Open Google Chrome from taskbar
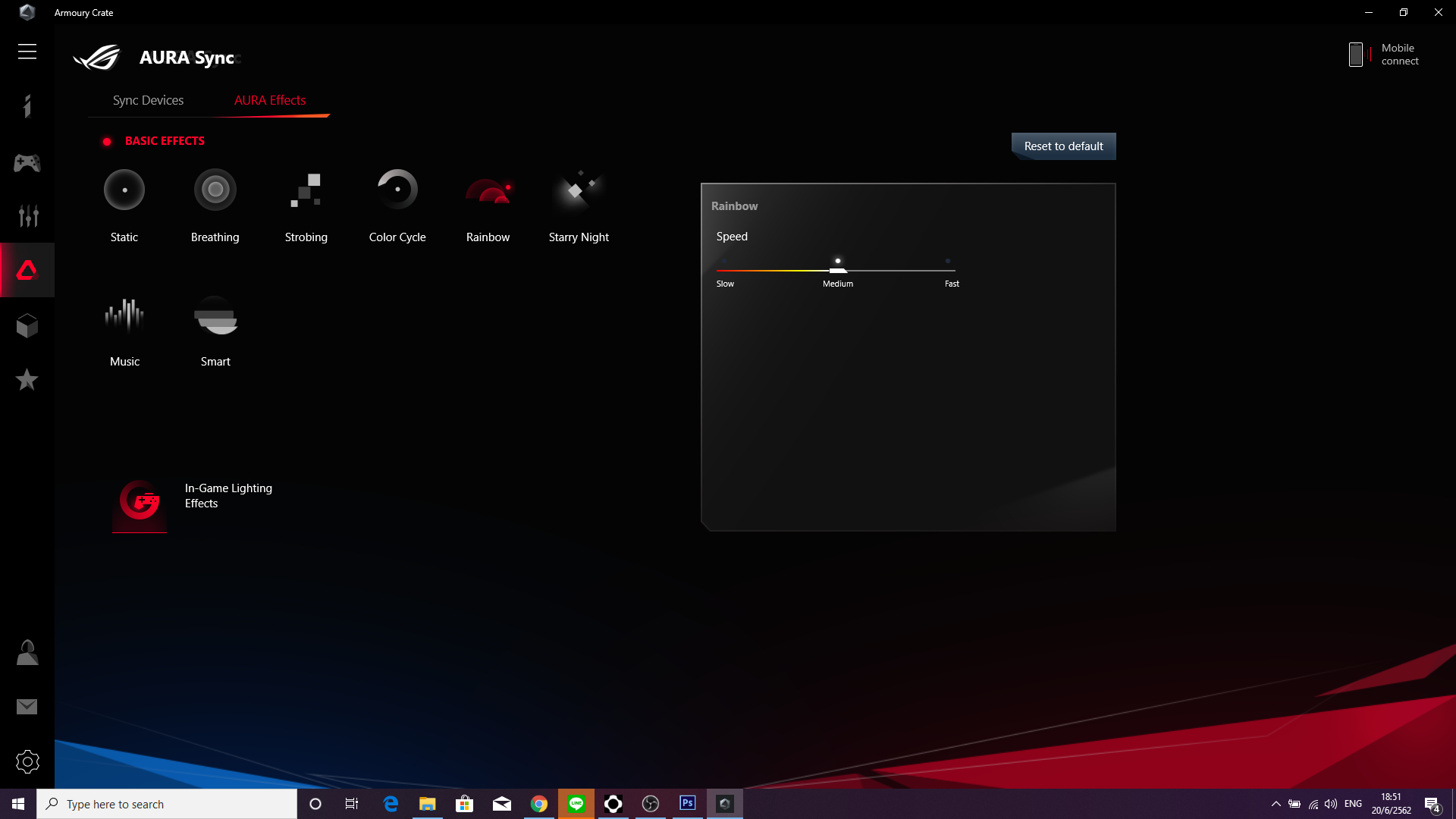Viewport: 1456px width, 819px height. tap(539, 804)
